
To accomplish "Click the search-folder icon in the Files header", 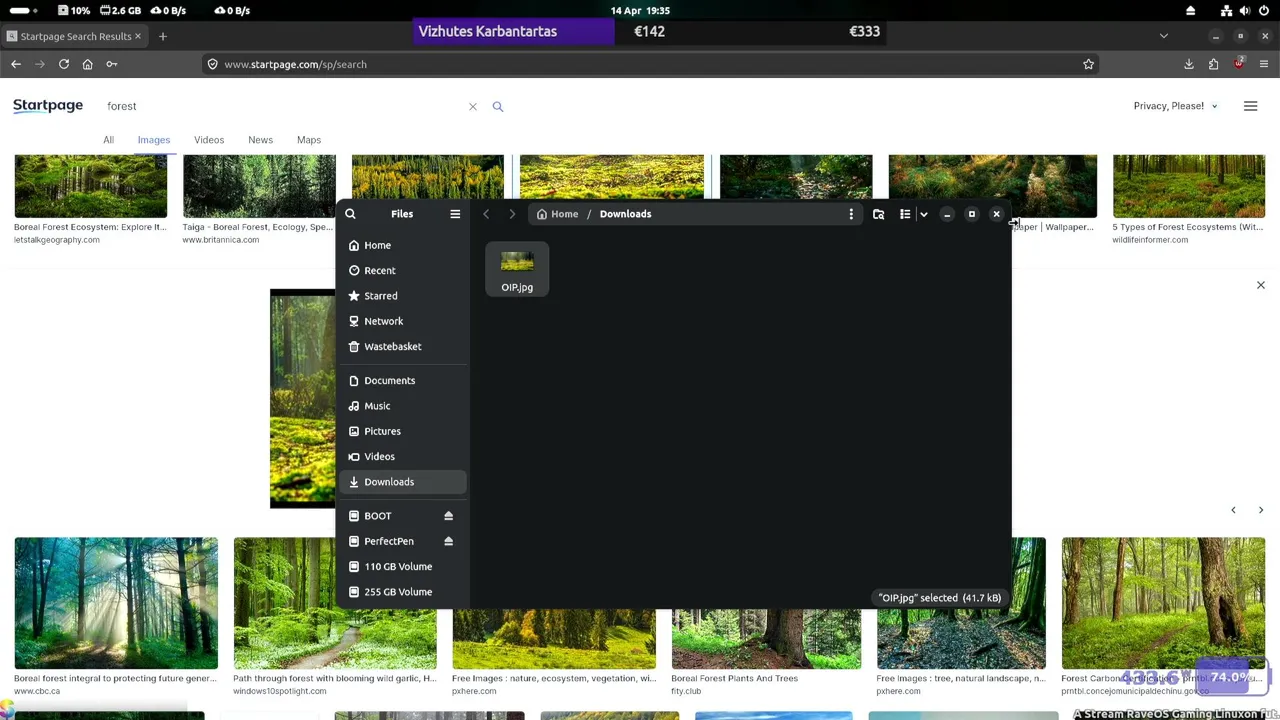I will 878,214.
